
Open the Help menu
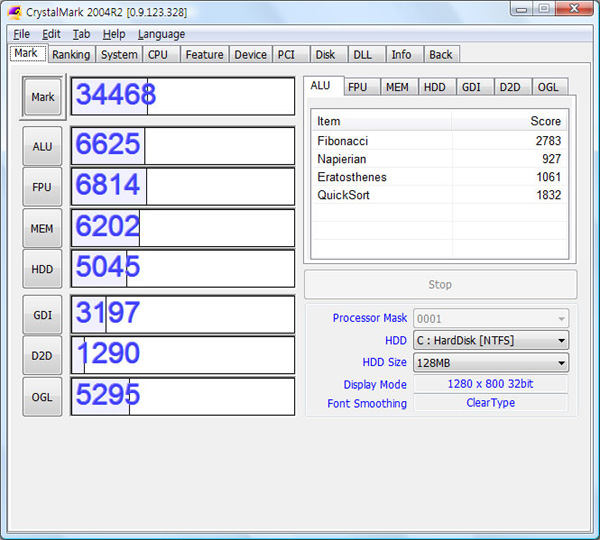[114, 34]
